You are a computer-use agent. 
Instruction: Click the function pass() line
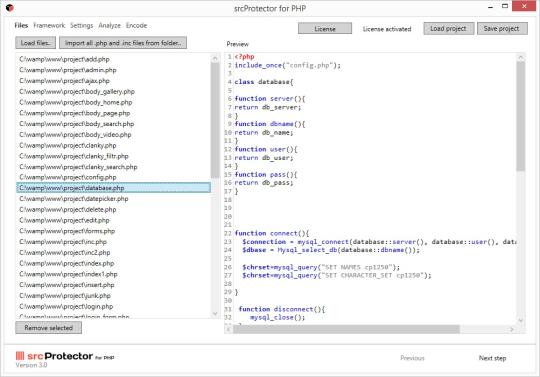[266, 175]
